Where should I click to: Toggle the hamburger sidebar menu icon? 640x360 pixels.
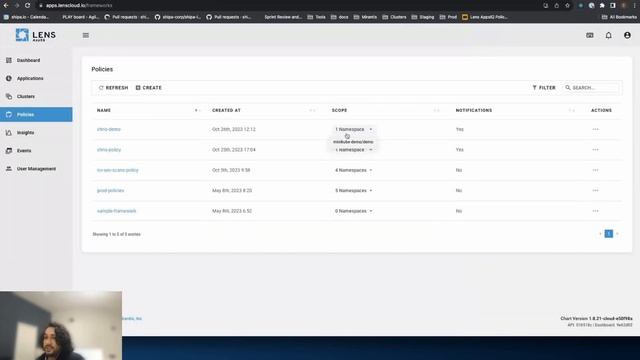[x=86, y=36]
